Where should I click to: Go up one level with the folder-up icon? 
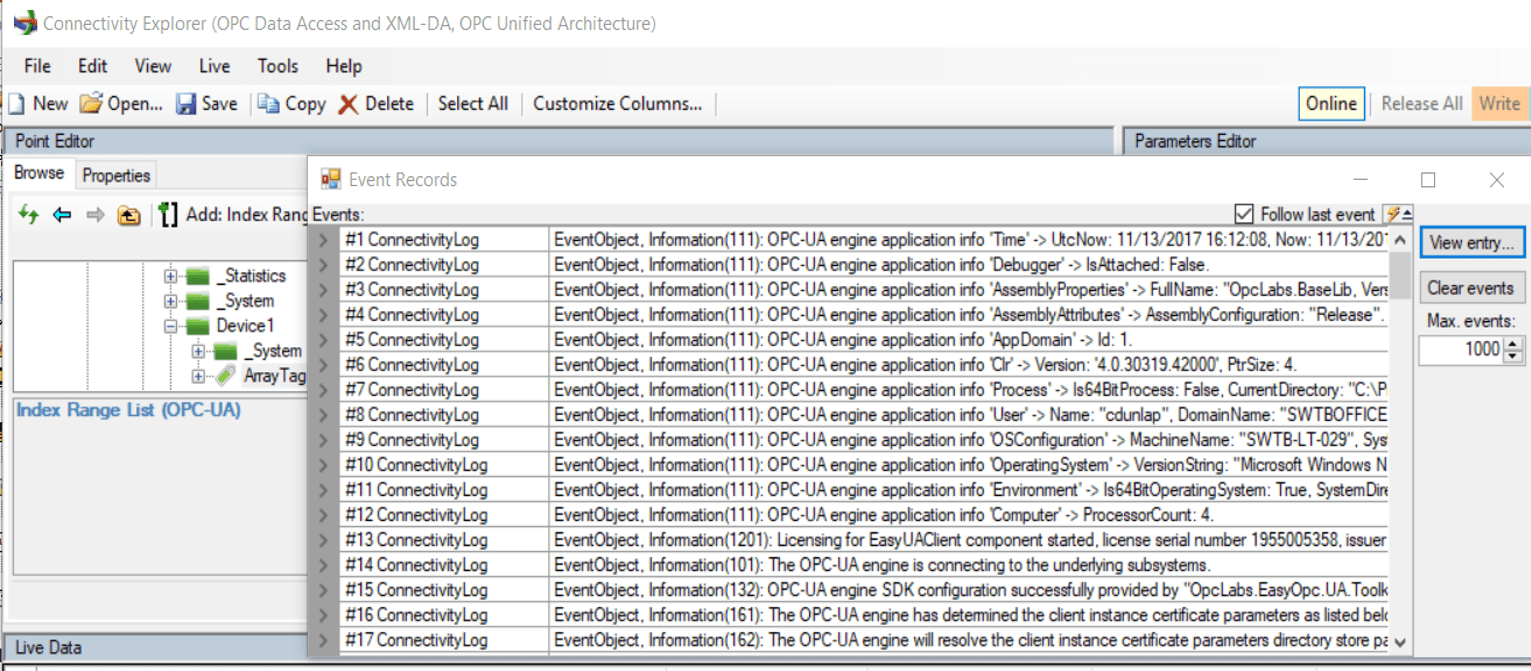click(x=129, y=215)
